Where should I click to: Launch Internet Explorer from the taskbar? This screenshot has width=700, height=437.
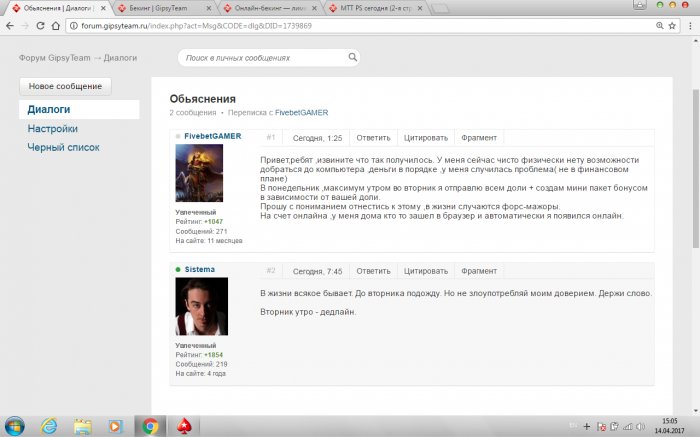point(49,426)
